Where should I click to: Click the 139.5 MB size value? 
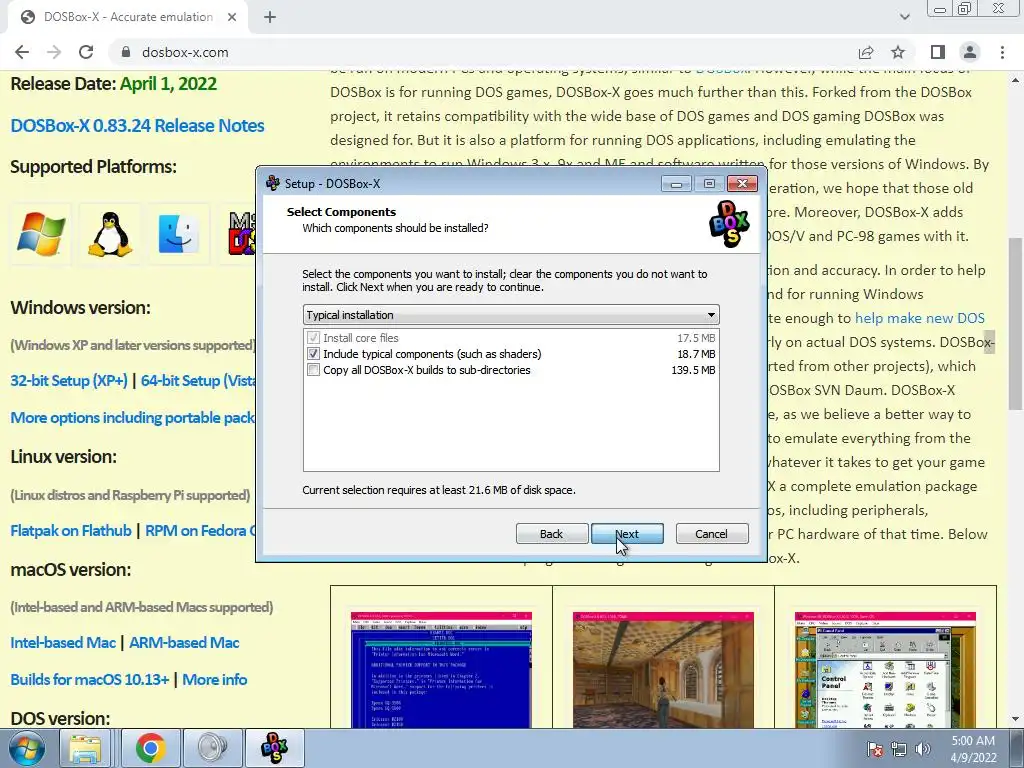pyautogui.click(x=694, y=370)
